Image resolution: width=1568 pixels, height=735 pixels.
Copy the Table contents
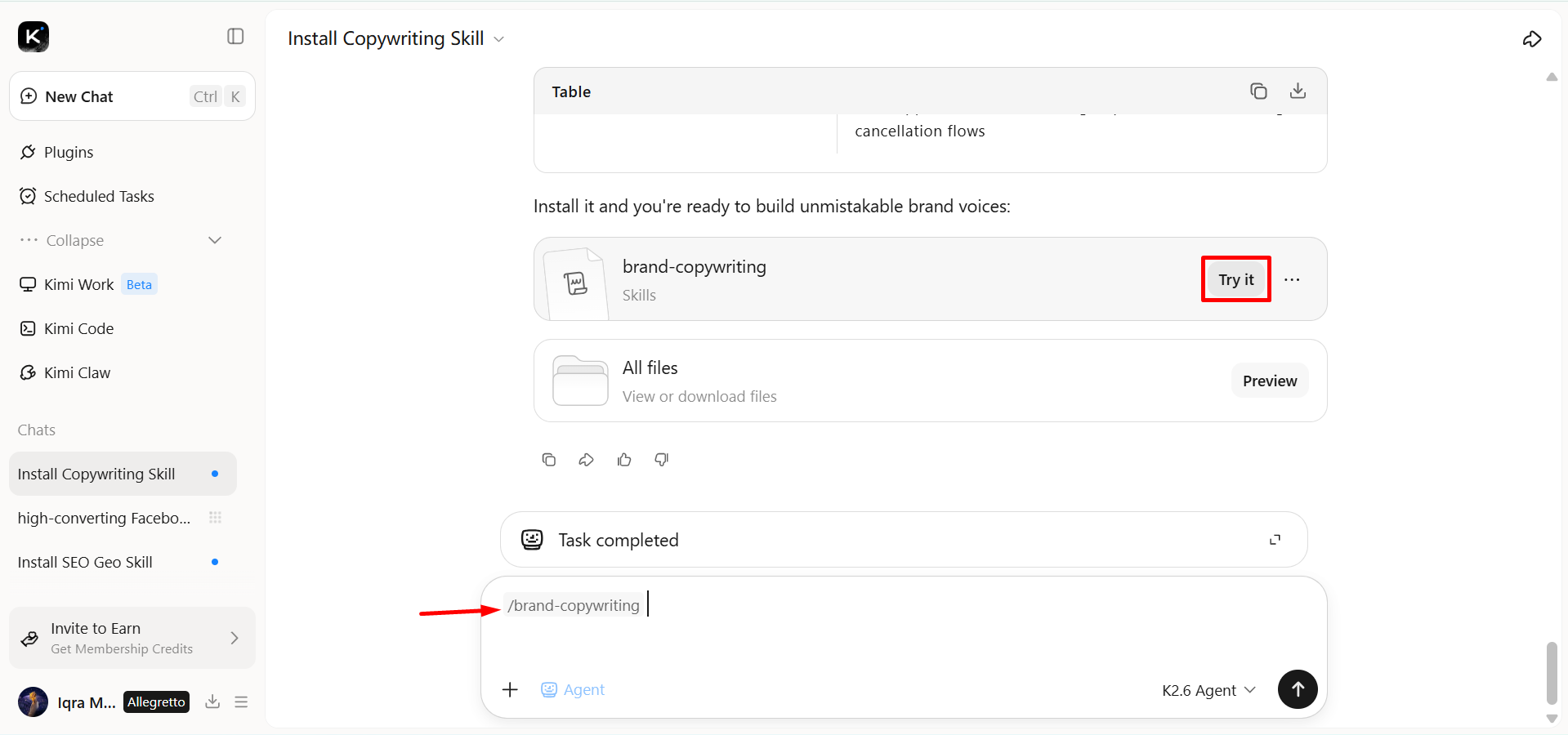pos(1258,91)
